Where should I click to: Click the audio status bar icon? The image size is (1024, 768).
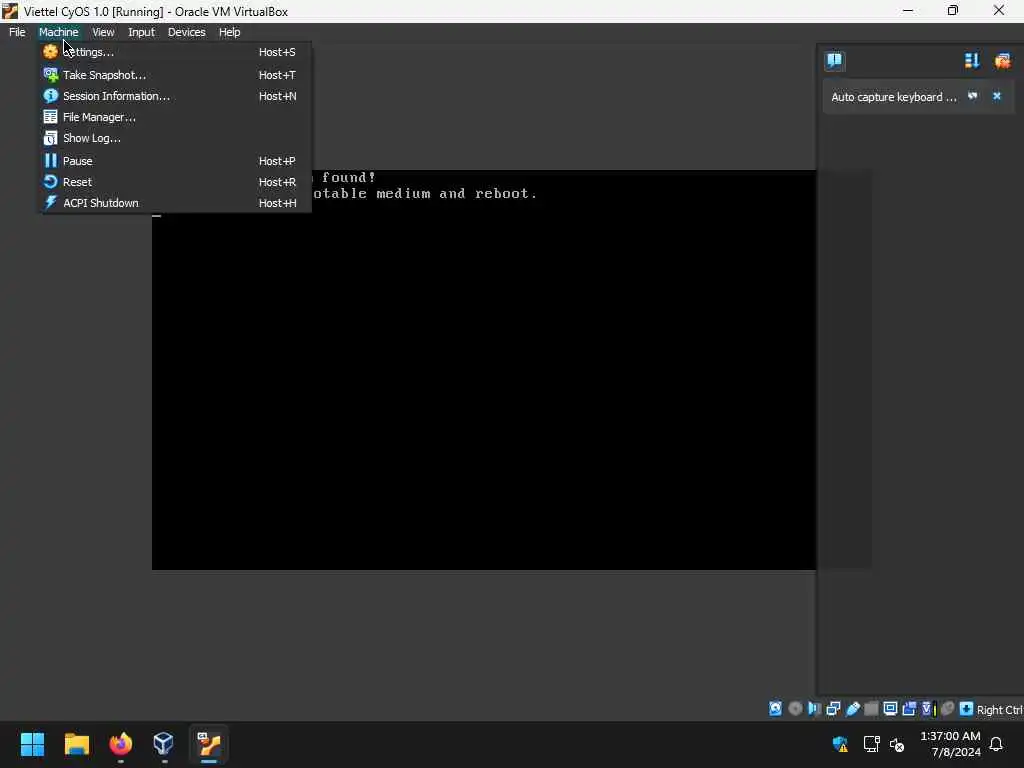814,709
